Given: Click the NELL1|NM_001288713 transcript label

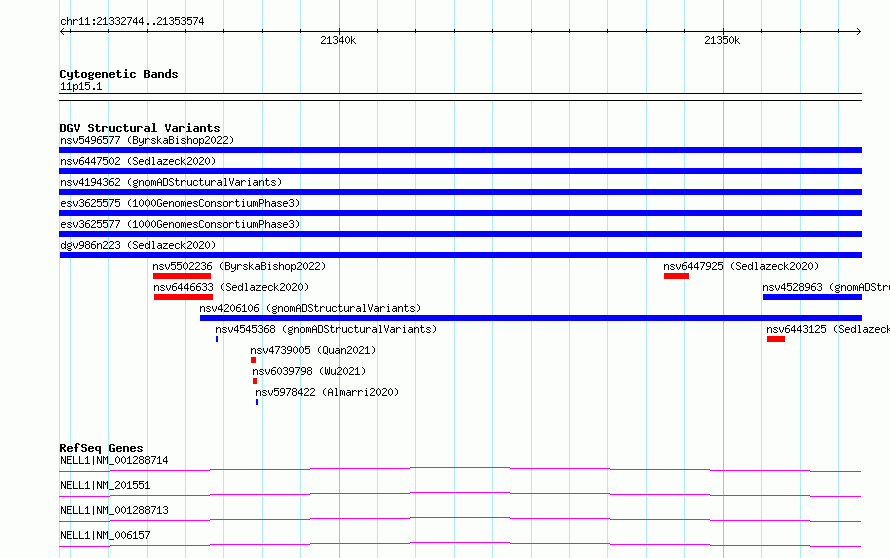Looking at the screenshot, I should coord(114,510).
